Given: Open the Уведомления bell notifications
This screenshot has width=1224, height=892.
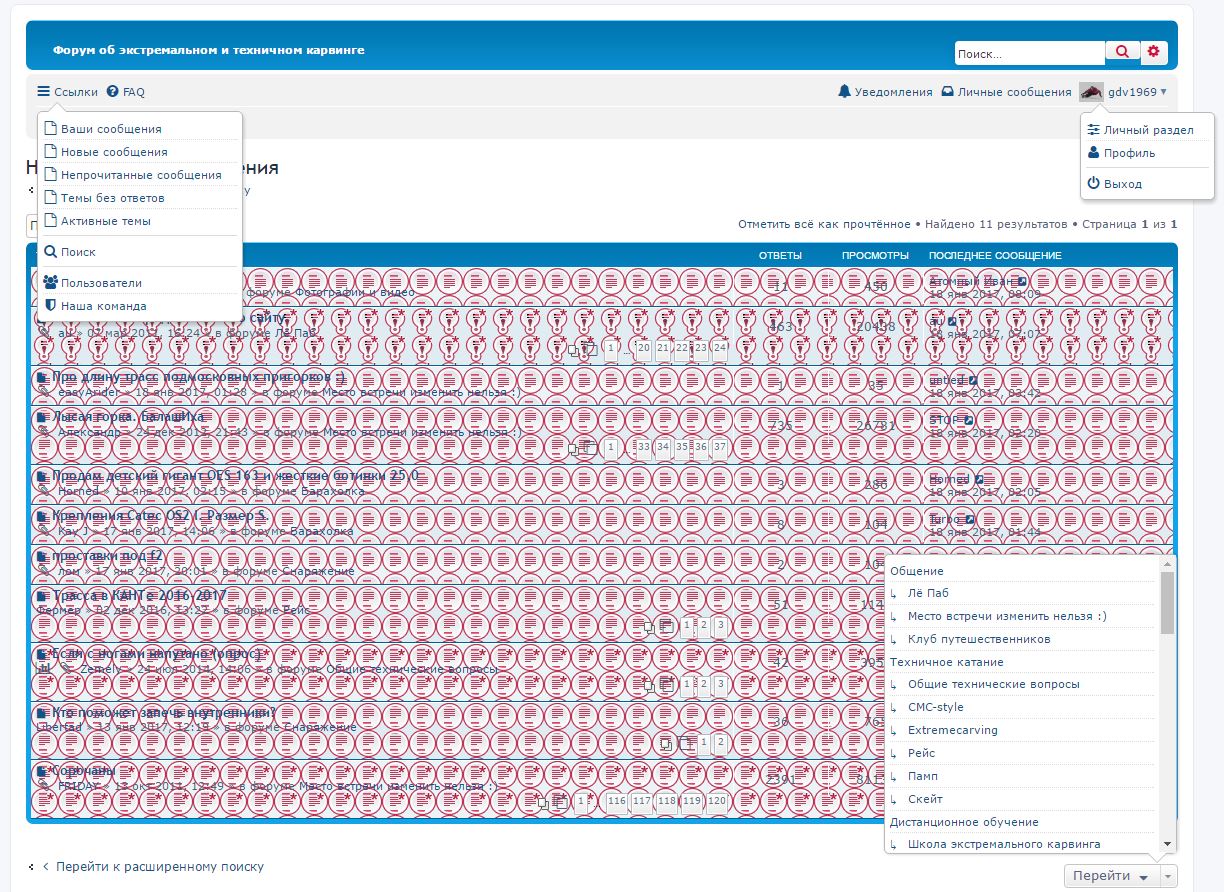Looking at the screenshot, I should click(885, 92).
